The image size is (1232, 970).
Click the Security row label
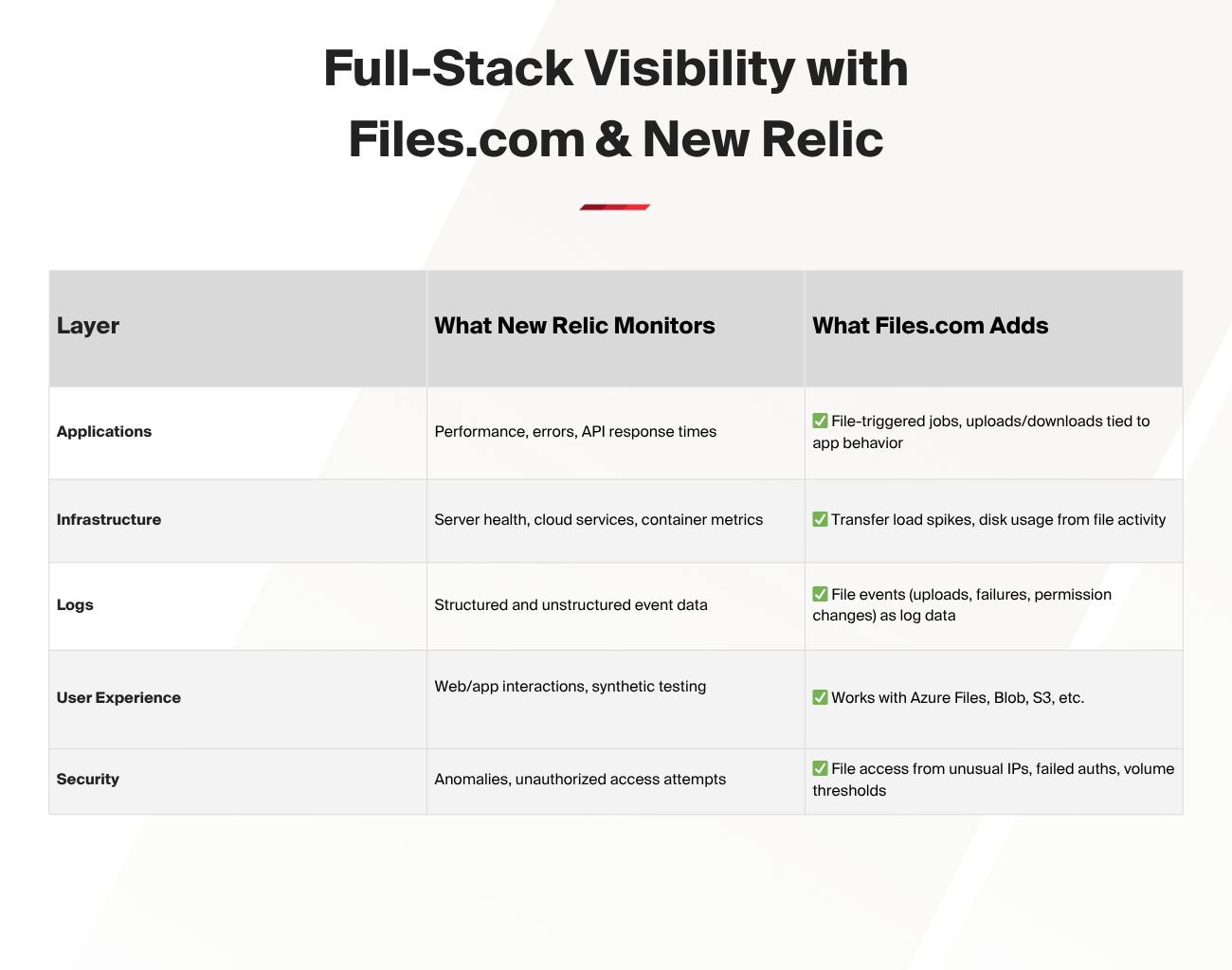tap(88, 779)
